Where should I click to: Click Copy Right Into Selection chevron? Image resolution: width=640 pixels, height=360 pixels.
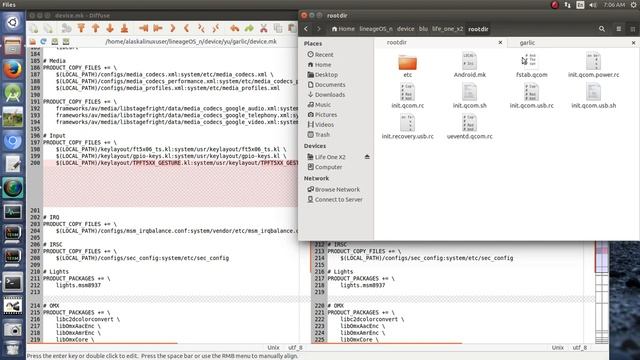click(x=187, y=28)
